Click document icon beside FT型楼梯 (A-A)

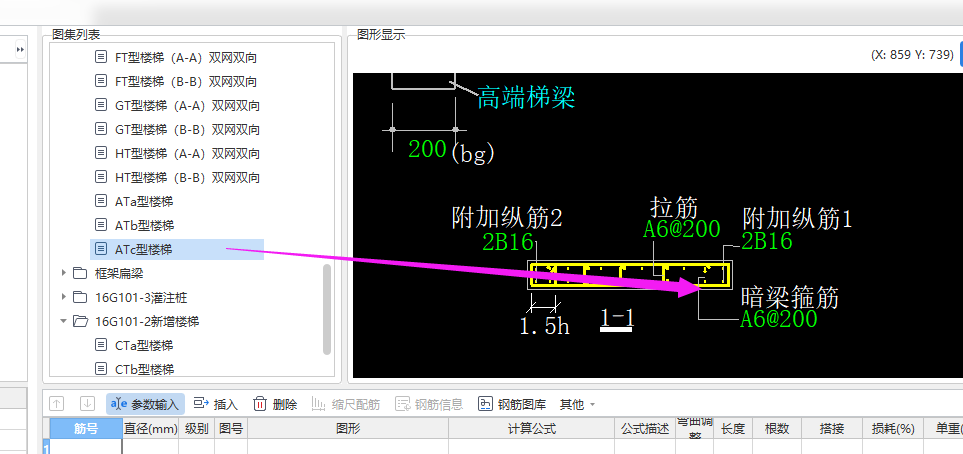click(x=100, y=57)
